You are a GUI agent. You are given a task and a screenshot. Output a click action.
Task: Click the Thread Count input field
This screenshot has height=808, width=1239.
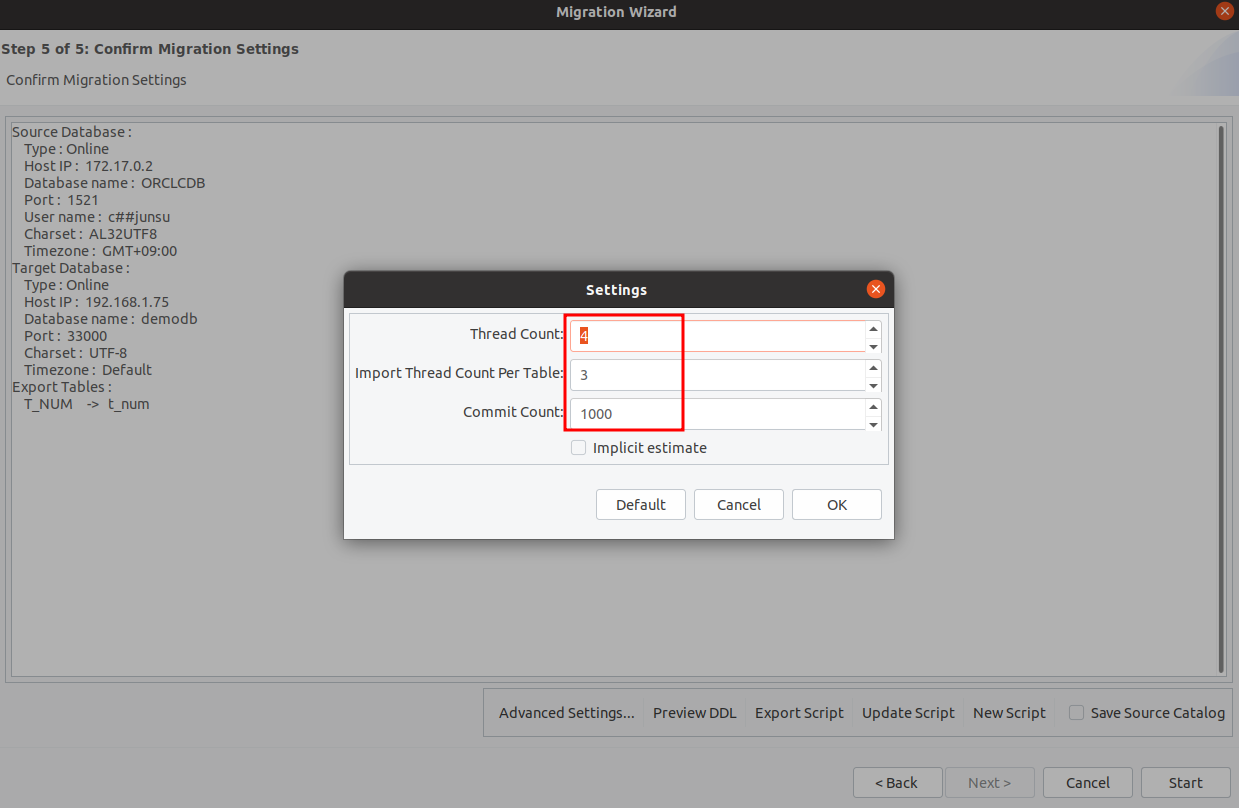tap(715, 336)
